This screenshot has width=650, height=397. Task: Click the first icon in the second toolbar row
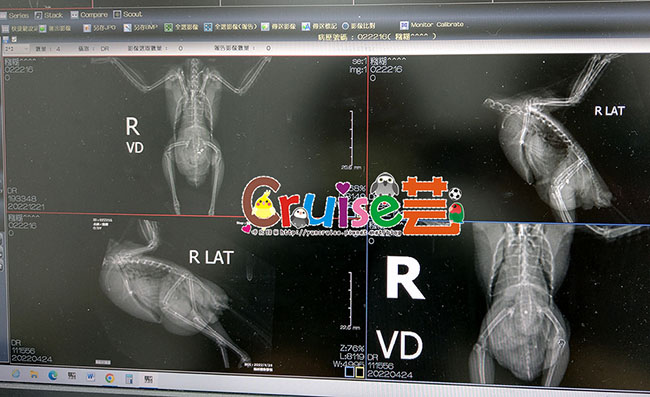coord(5,29)
